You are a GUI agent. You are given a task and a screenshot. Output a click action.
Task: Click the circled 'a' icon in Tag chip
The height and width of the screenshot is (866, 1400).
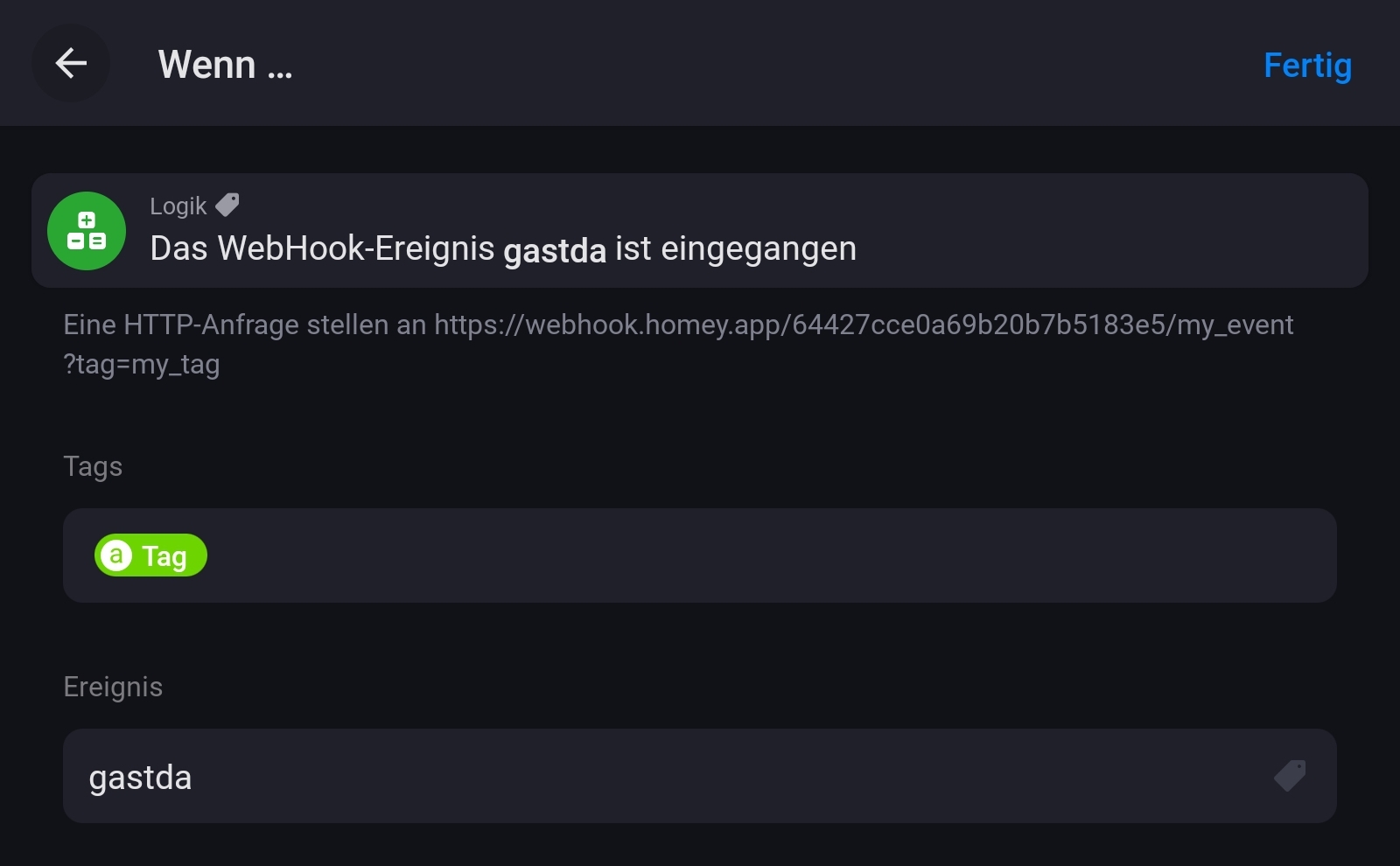pyautogui.click(x=116, y=555)
